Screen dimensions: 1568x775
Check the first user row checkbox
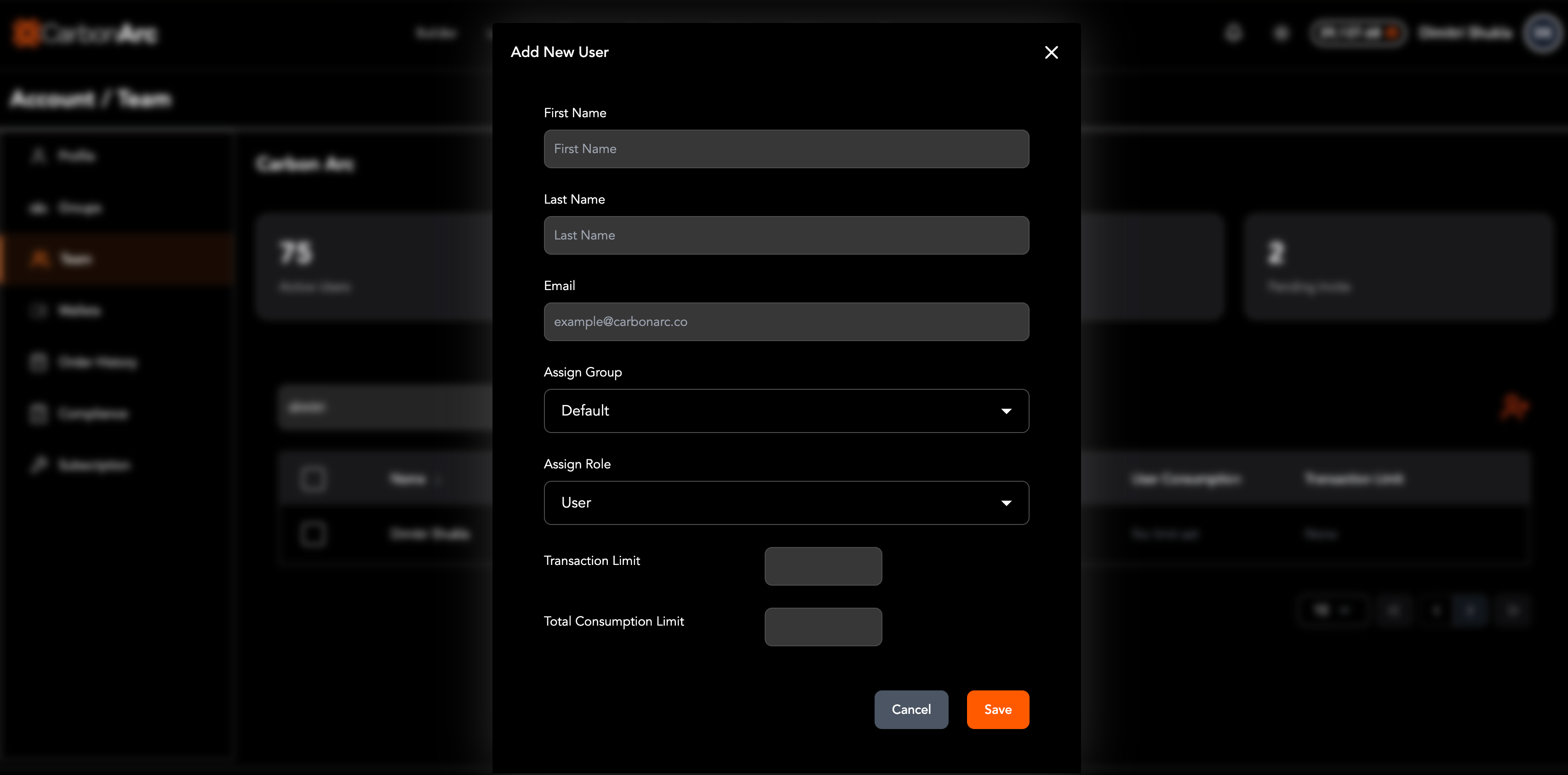[313, 534]
